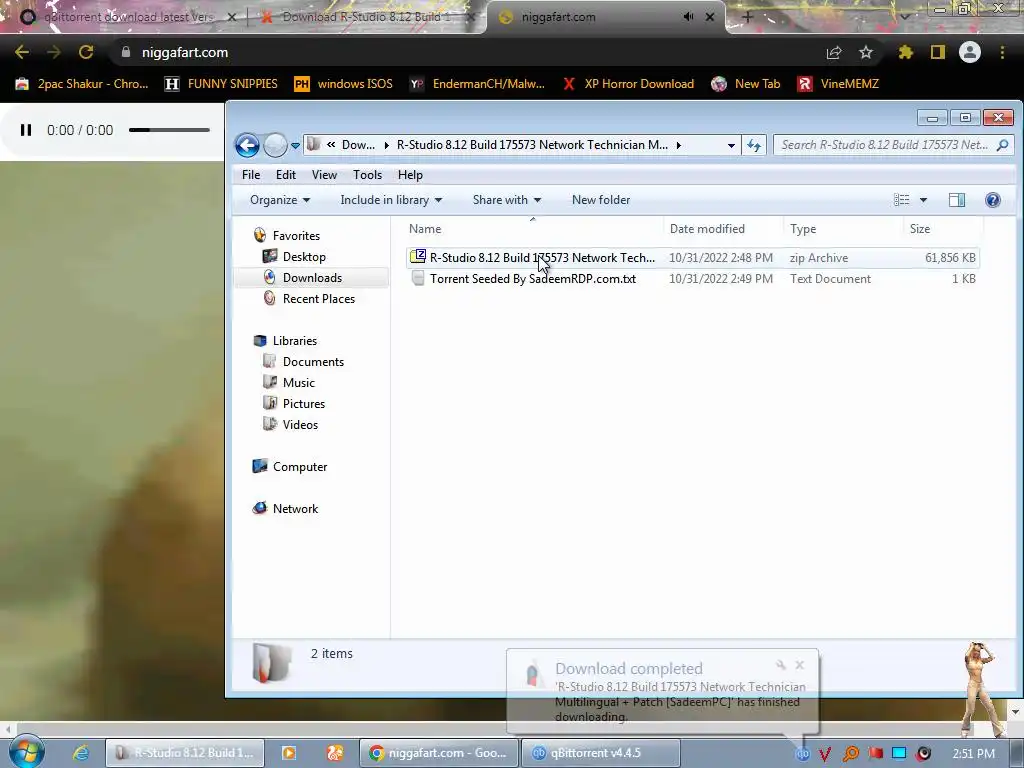Open Chrome three-dot menu

[x=1002, y=52]
